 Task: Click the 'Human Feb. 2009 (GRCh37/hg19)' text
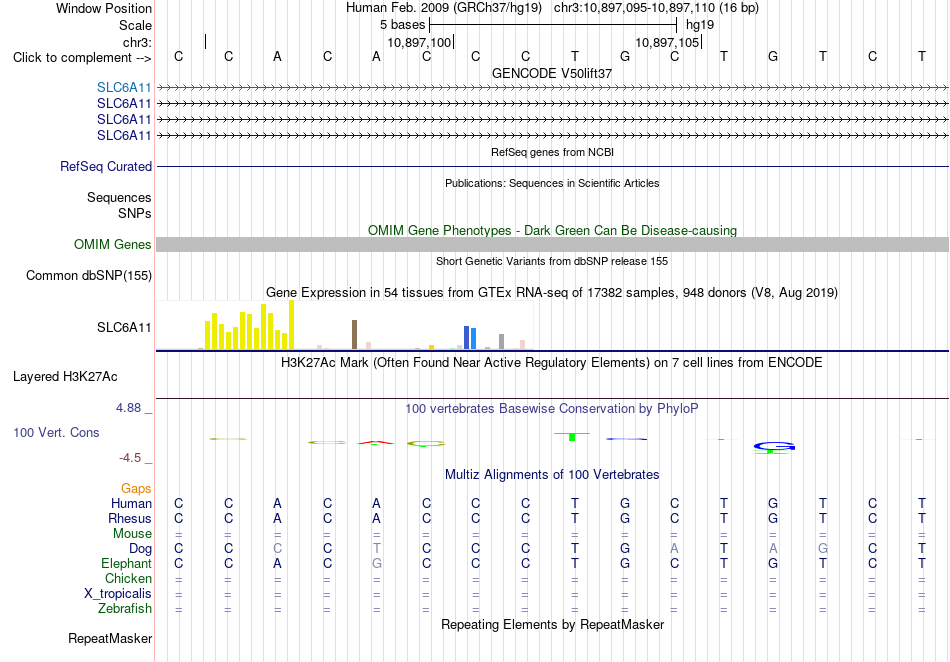click(x=443, y=8)
